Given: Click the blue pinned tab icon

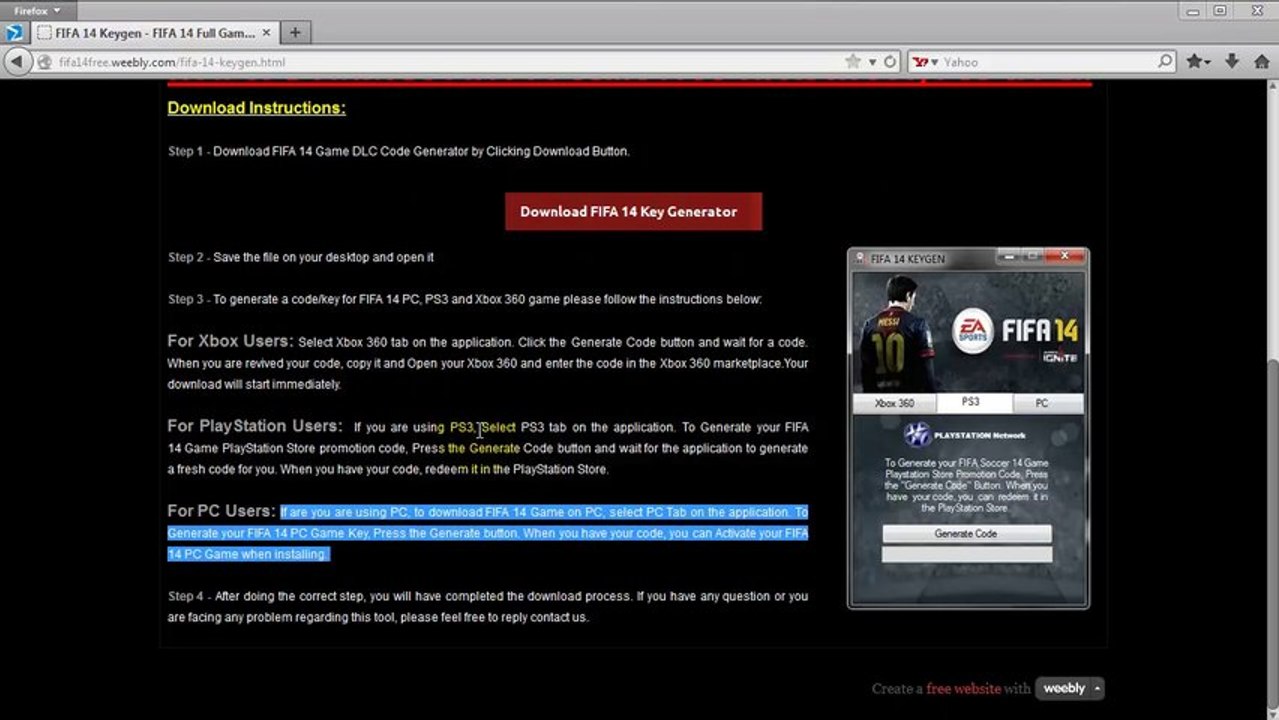Looking at the screenshot, I should [x=14, y=33].
